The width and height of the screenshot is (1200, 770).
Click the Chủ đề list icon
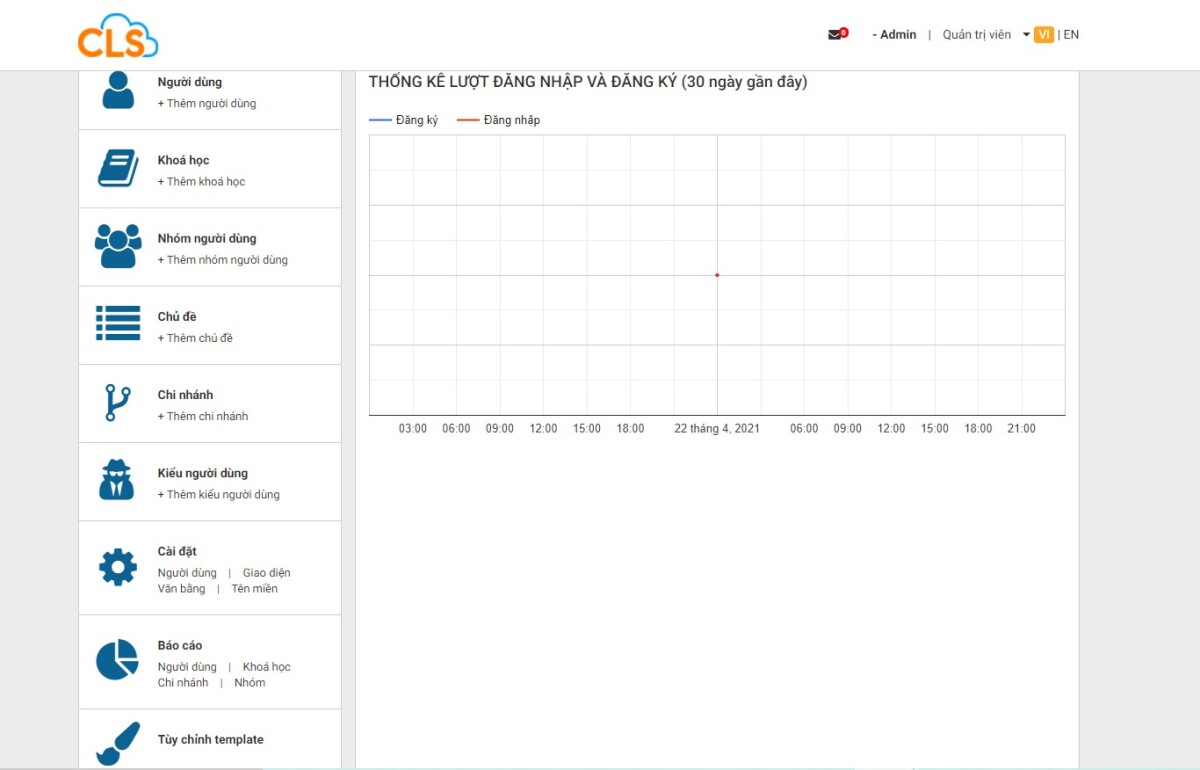click(x=118, y=324)
